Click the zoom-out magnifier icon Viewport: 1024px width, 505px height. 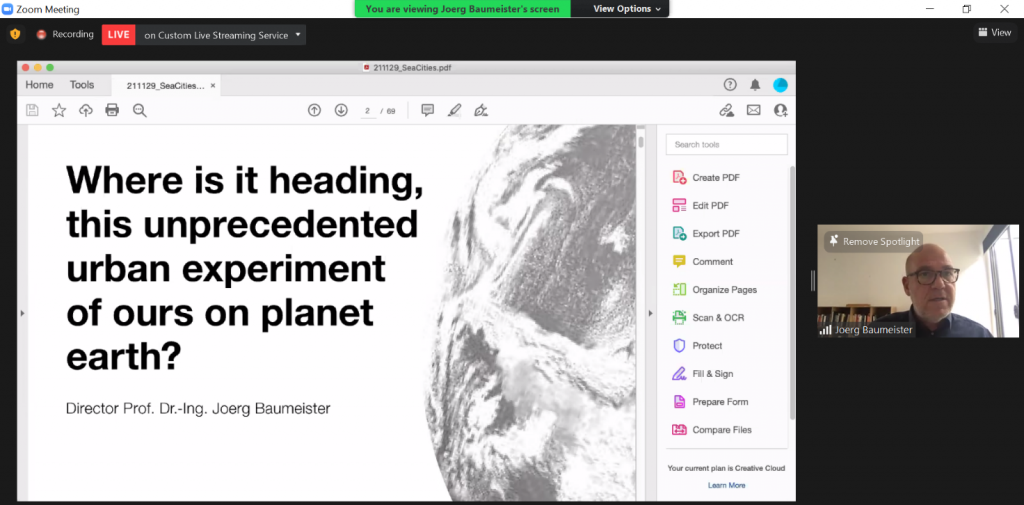pos(140,110)
